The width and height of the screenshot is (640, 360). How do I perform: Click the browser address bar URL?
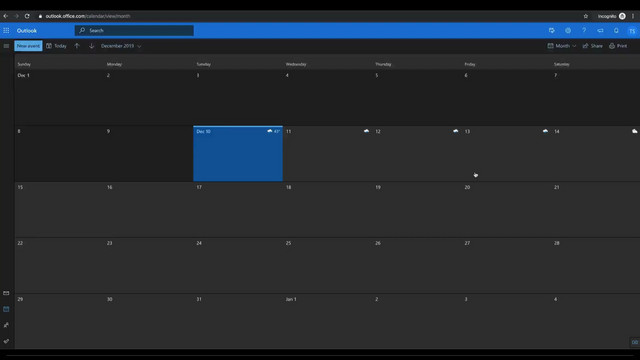[x=88, y=16]
